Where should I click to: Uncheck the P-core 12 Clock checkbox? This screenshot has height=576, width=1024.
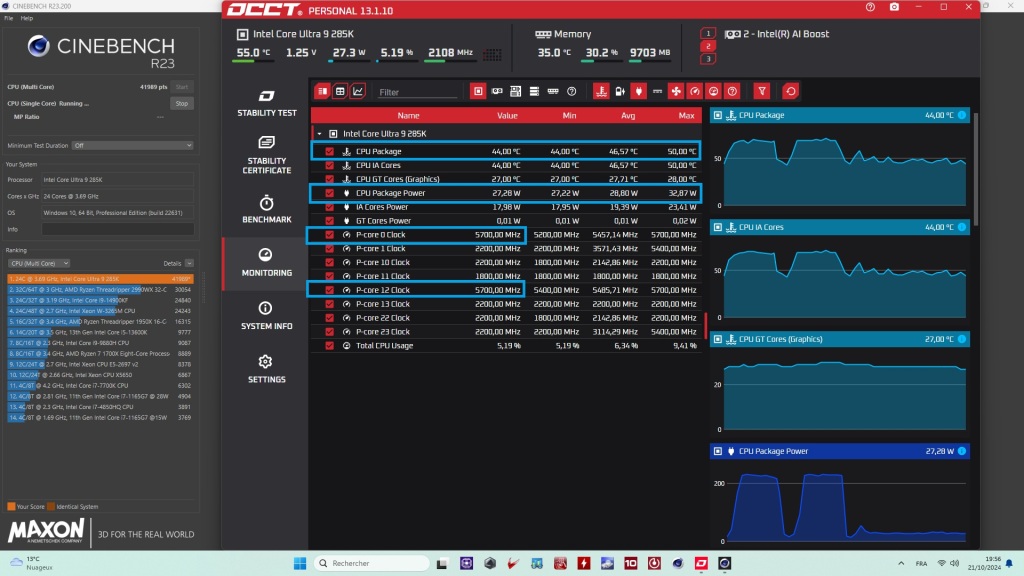tap(329, 290)
